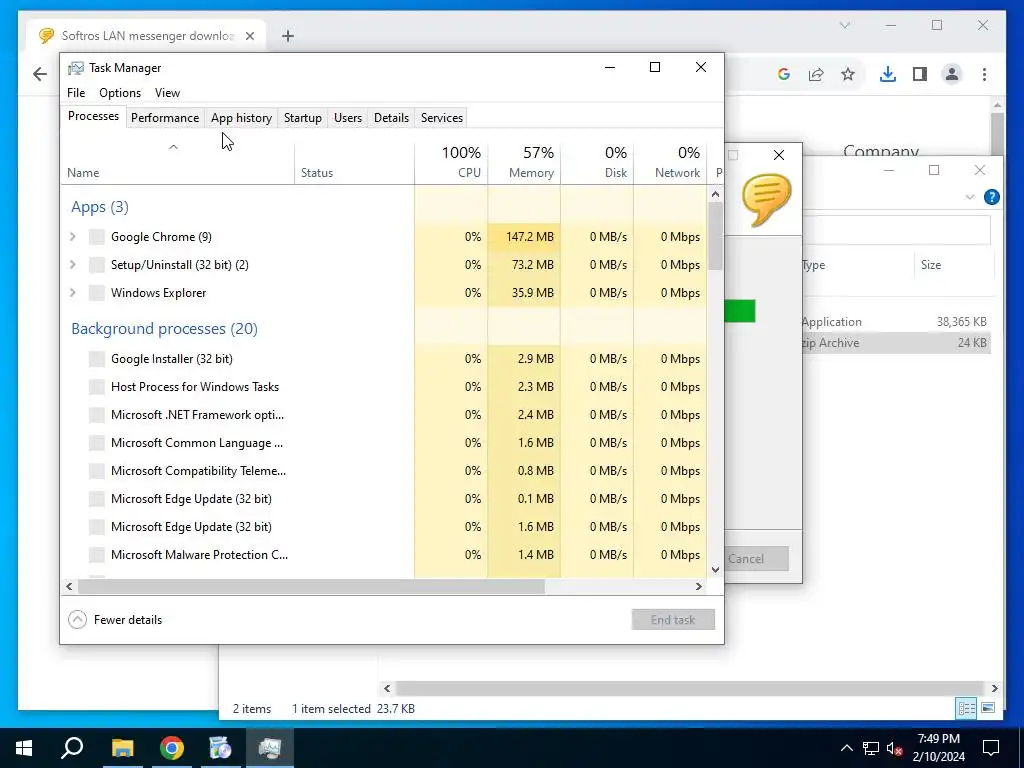
Task: Bookmark this page with the star icon
Action: point(848,74)
